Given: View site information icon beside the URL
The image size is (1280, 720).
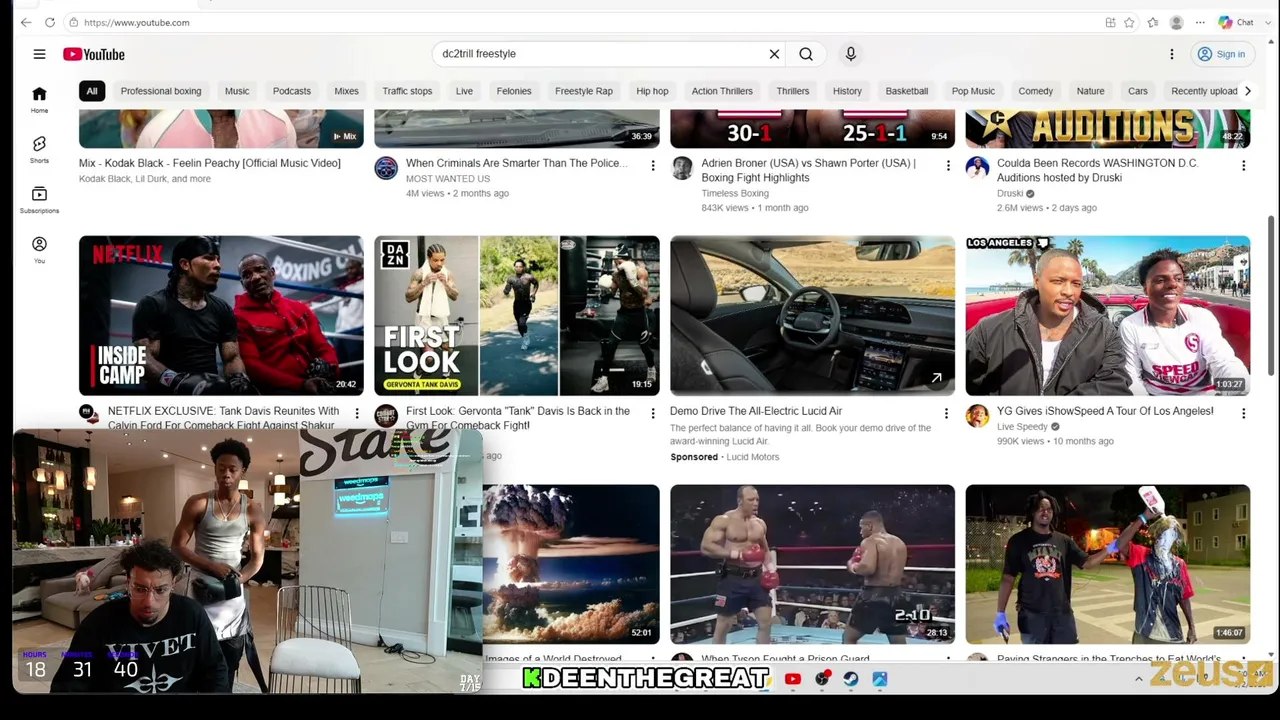Looking at the screenshot, I should [74, 22].
